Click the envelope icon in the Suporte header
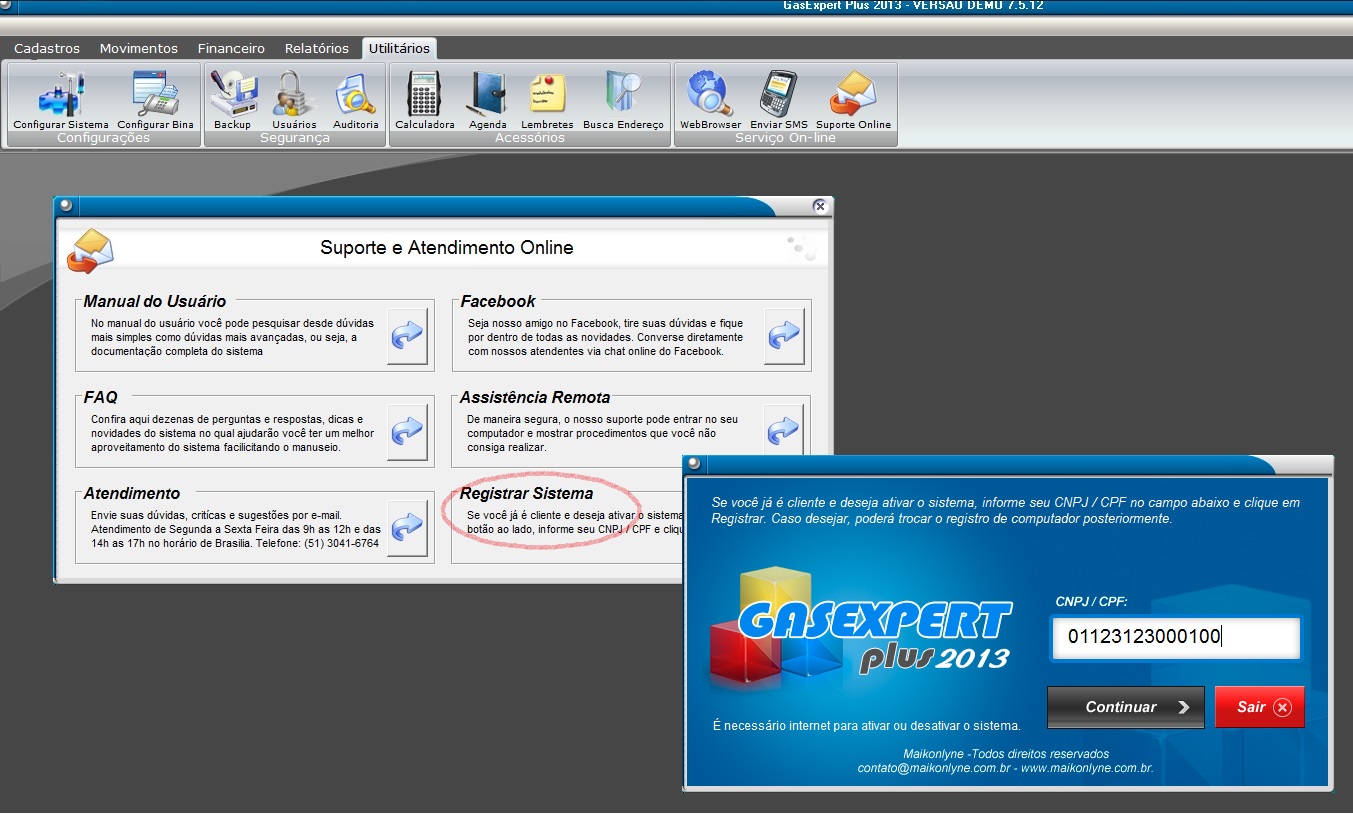This screenshot has height=814, width=1353. coord(90,250)
